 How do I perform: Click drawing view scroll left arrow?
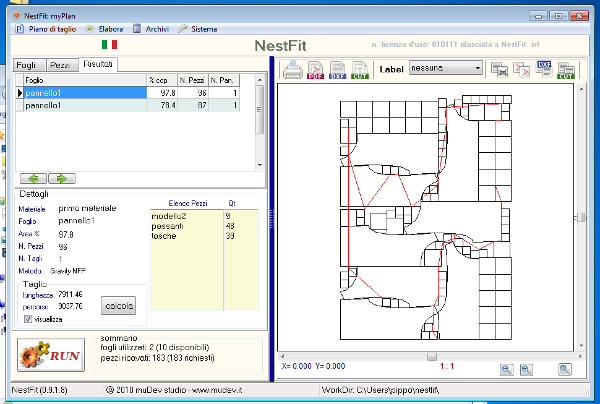(282, 357)
